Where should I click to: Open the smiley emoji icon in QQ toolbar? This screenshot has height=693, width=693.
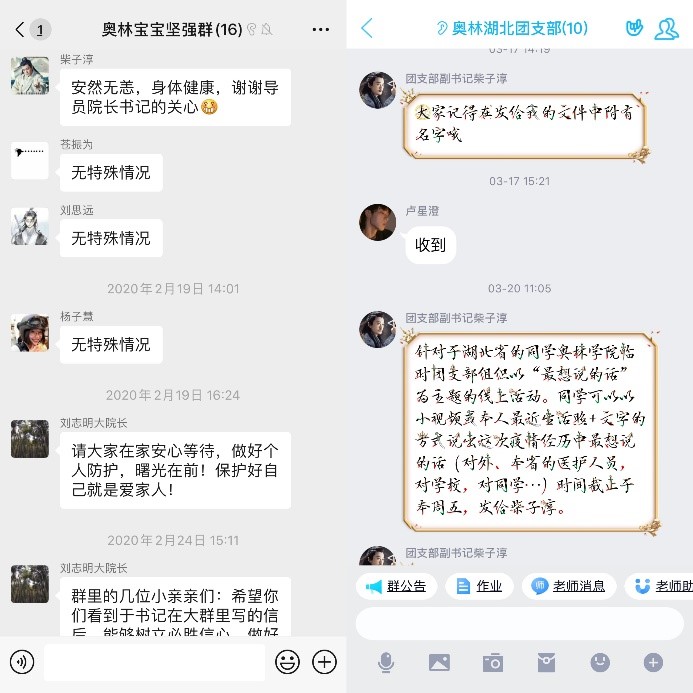pos(600,663)
